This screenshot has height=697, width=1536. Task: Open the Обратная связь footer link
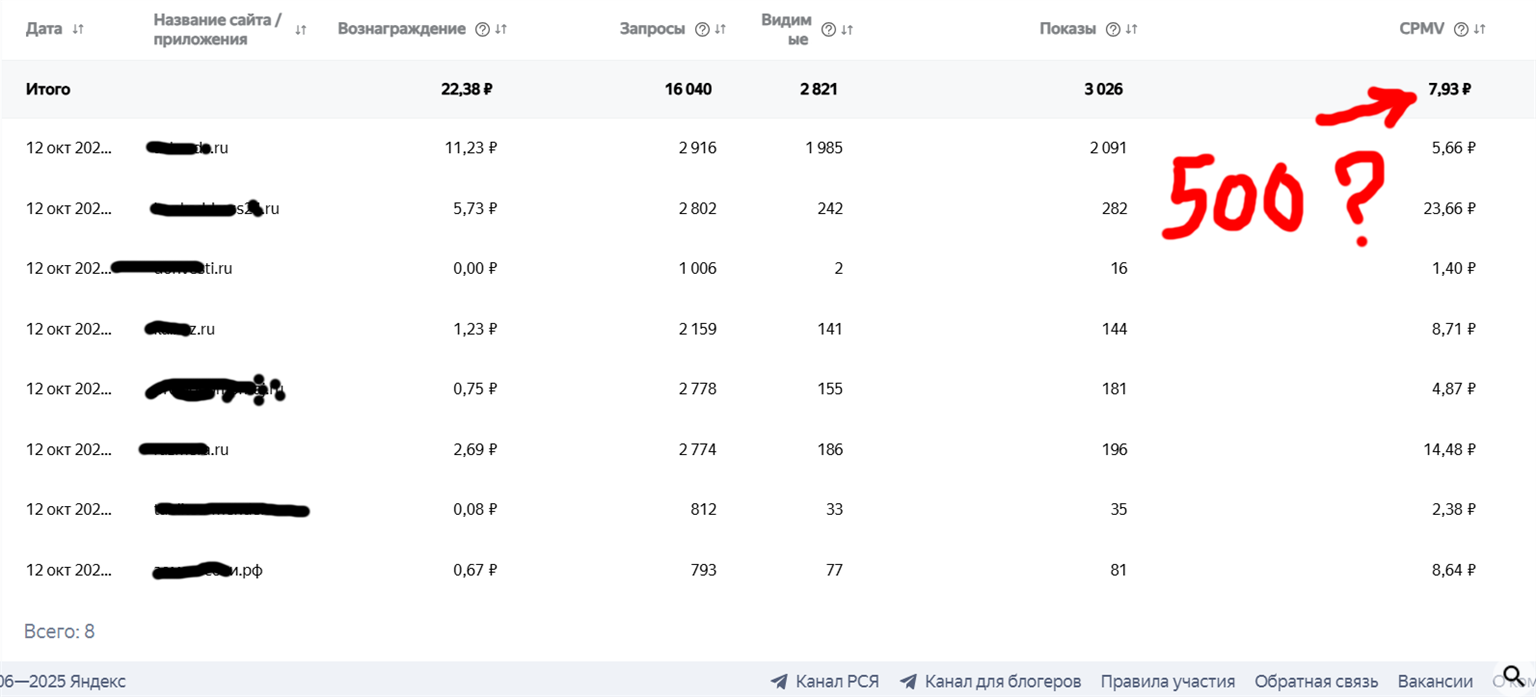pyautogui.click(x=1316, y=681)
